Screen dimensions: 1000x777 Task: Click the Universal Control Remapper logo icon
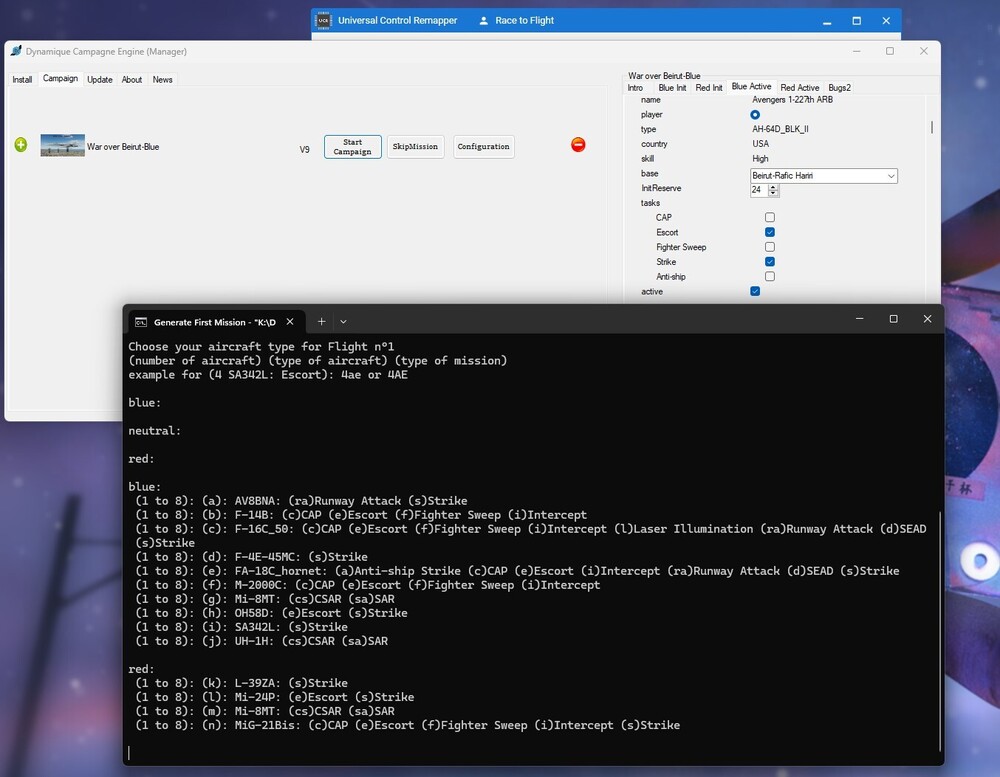[323, 20]
